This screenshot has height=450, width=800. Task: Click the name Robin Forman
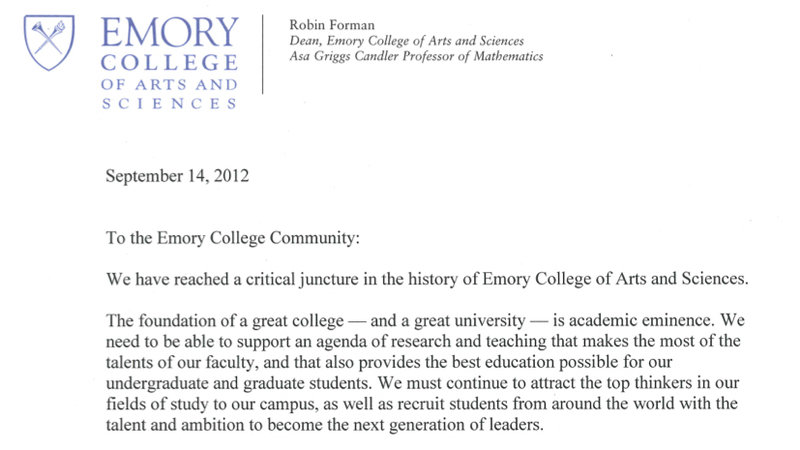tap(325, 23)
